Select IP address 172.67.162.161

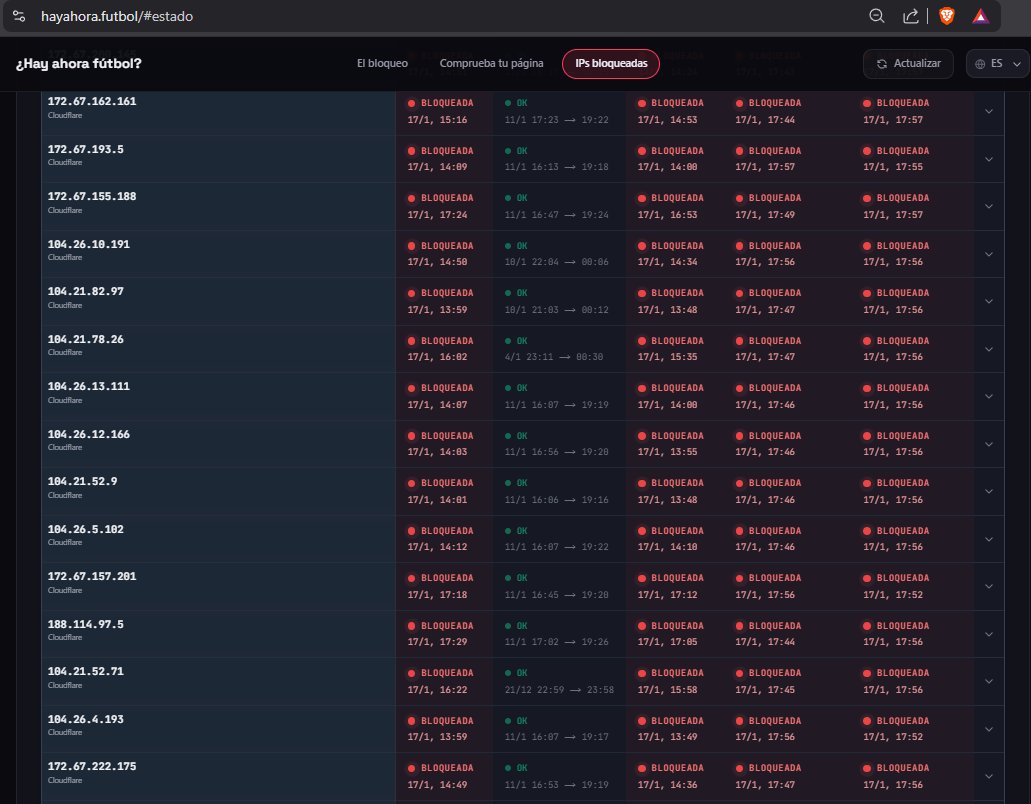click(92, 101)
